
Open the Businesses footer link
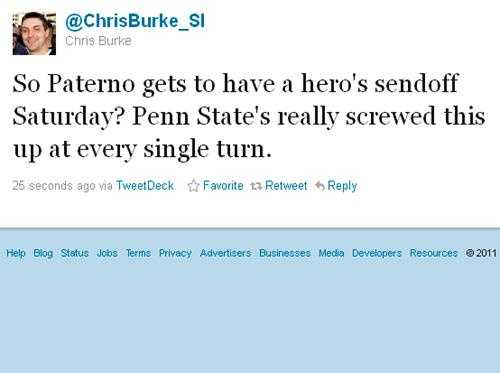(x=285, y=253)
